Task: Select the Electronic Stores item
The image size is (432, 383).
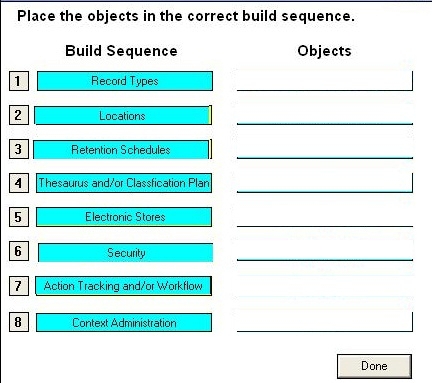Action: coord(124,217)
